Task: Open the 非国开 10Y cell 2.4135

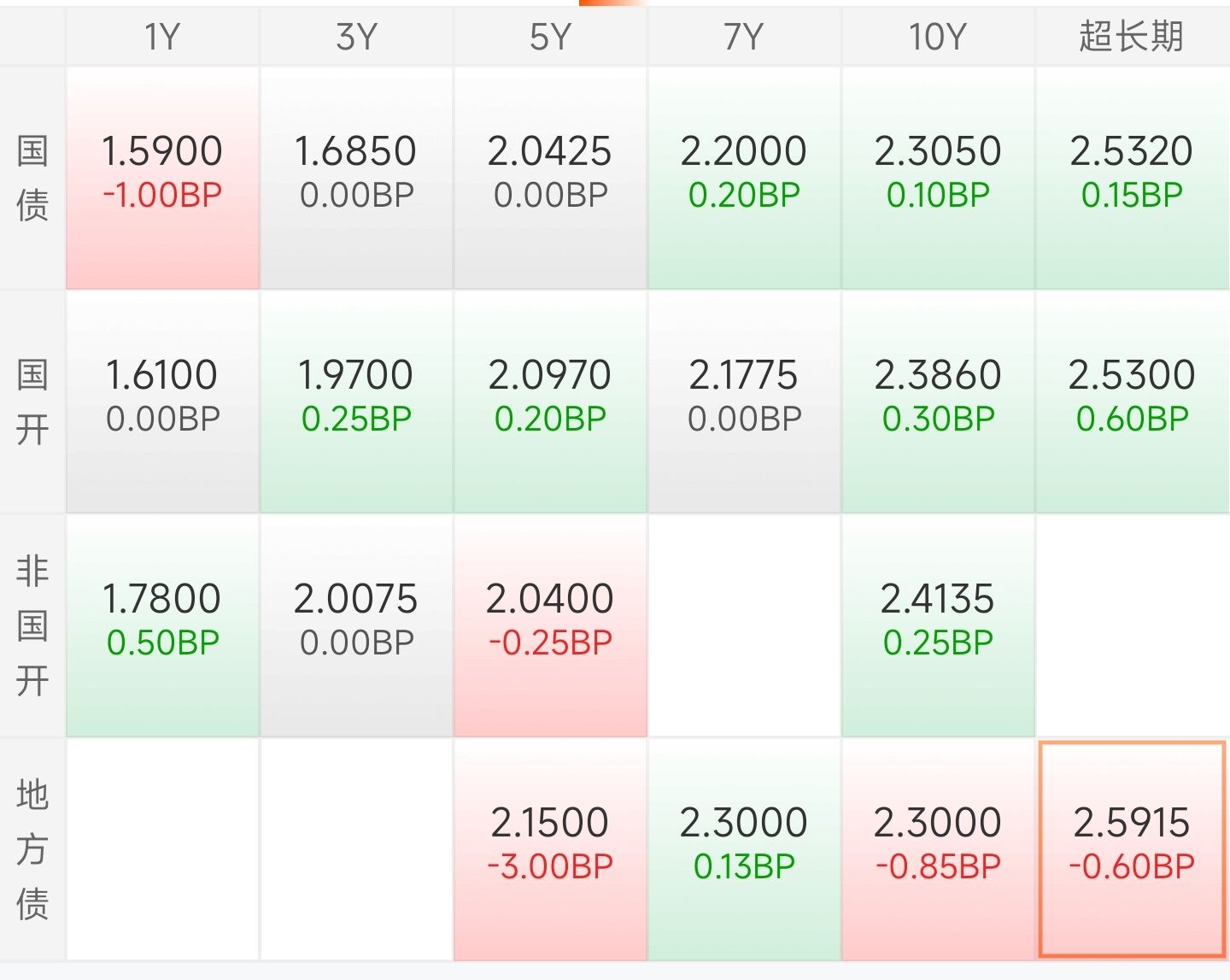Action: (x=938, y=625)
